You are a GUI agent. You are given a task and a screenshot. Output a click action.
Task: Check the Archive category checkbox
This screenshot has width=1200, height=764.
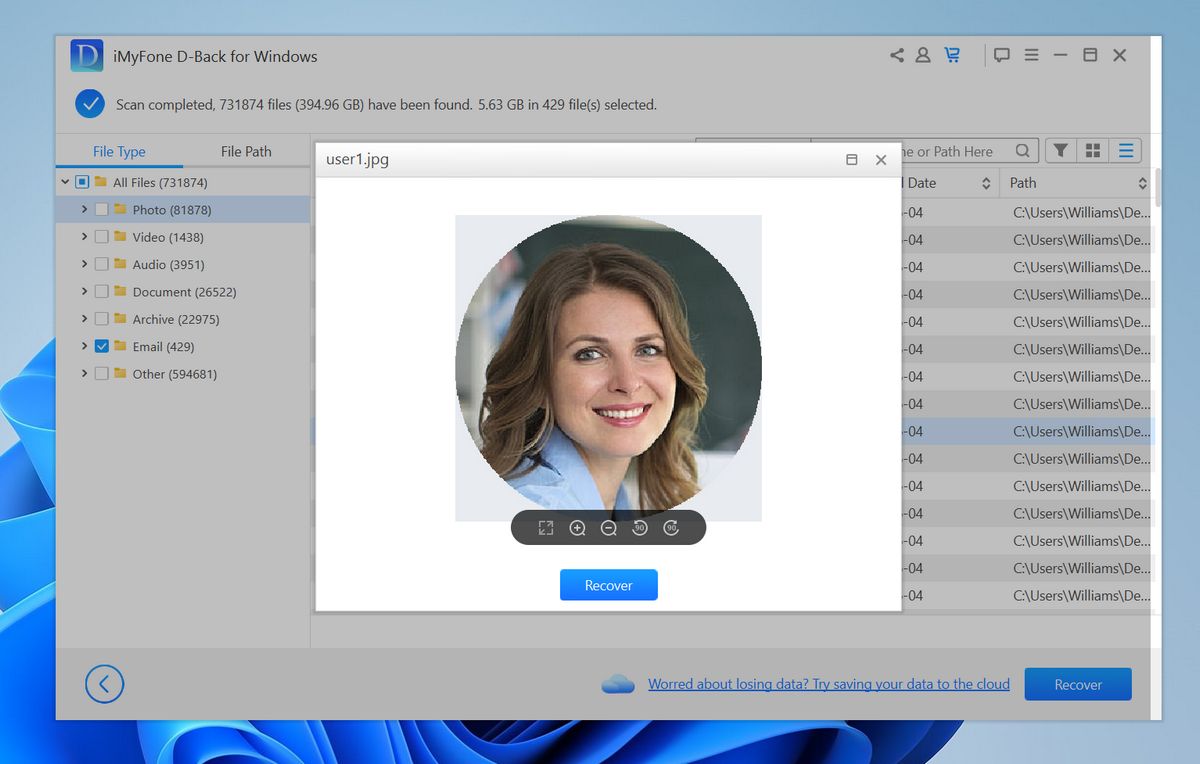(102, 319)
